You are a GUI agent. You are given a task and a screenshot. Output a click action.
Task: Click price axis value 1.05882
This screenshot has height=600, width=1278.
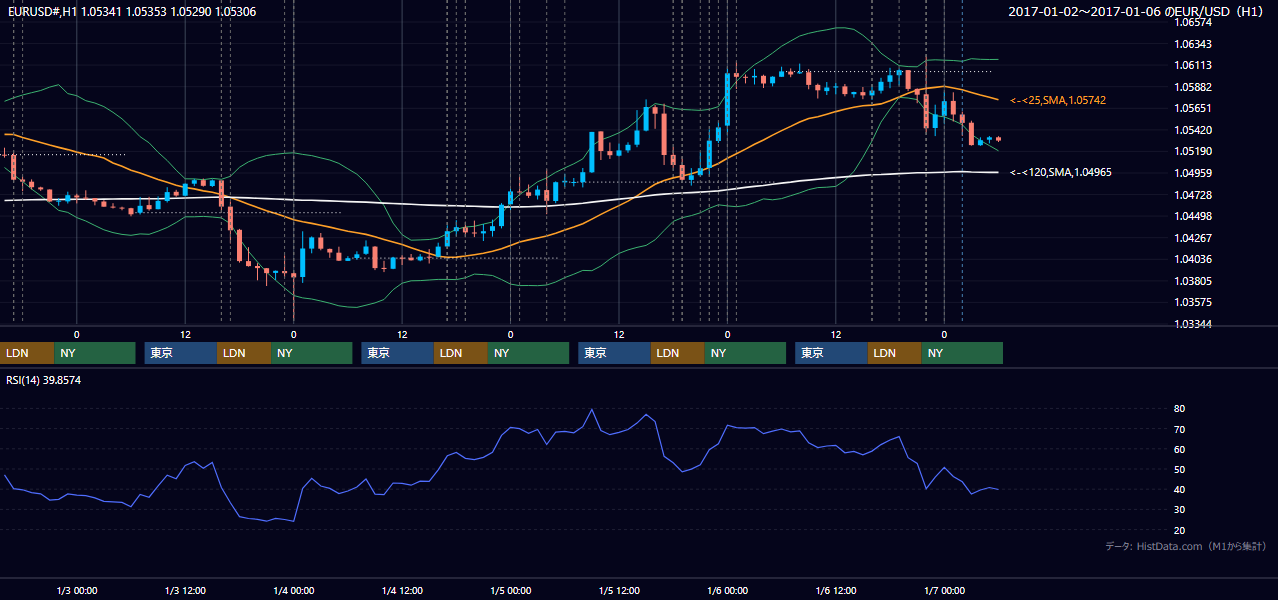[1192, 87]
